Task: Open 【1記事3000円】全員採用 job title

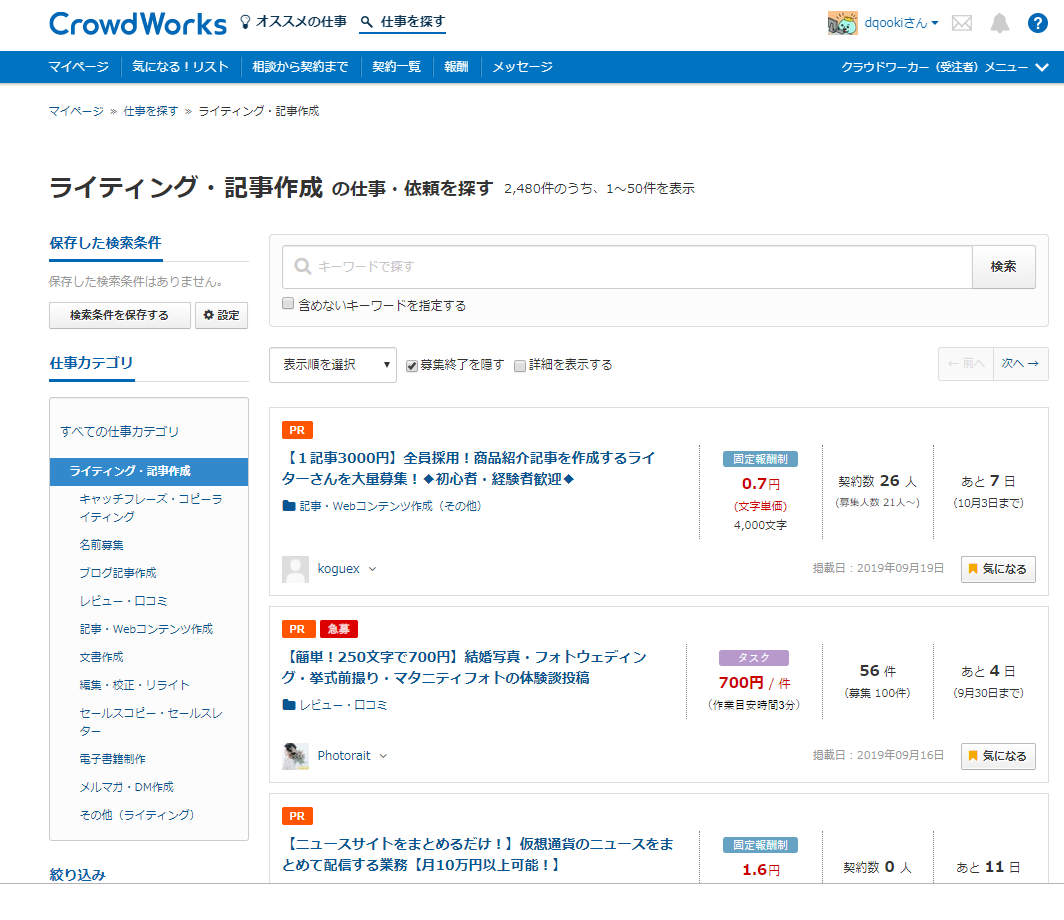Action: [469, 468]
